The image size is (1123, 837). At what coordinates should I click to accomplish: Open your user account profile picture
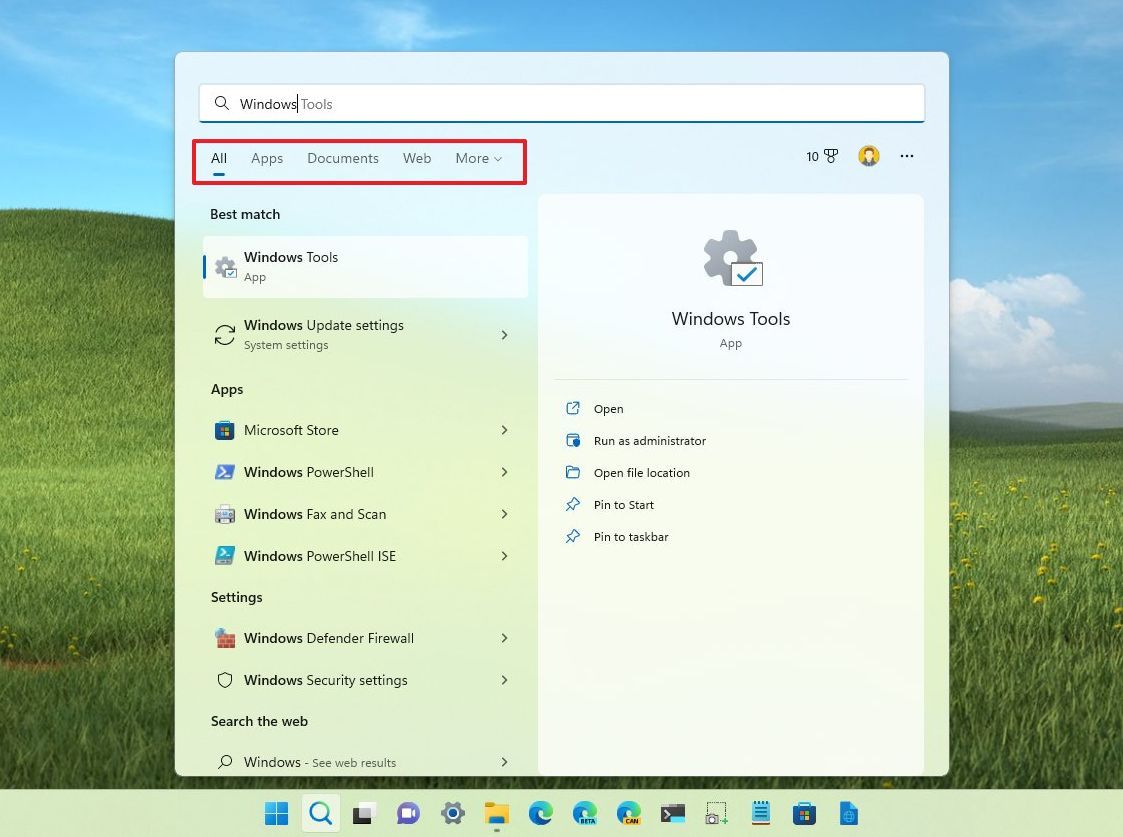868,156
